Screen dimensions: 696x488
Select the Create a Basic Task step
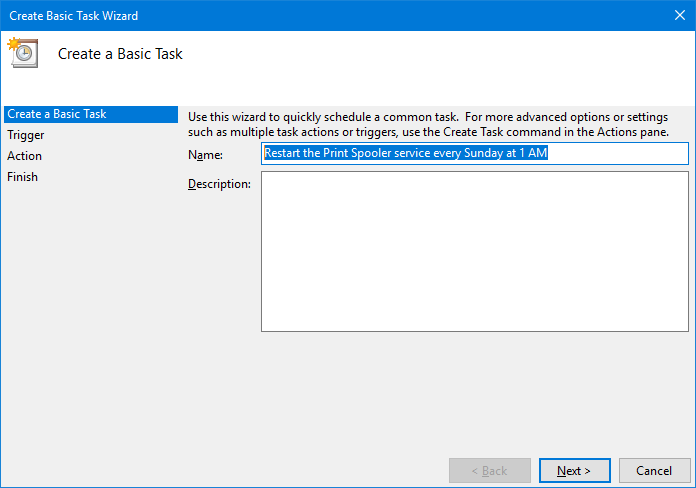click(x=91, y=114)
